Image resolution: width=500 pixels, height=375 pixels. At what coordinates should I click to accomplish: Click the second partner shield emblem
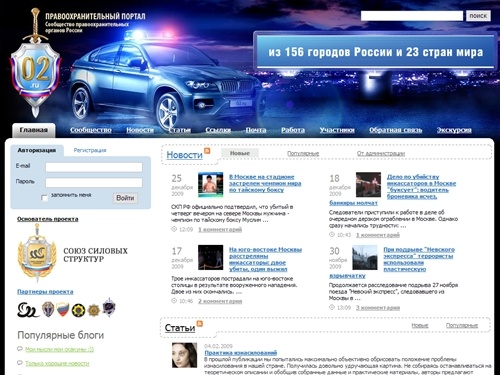point(48,309)
